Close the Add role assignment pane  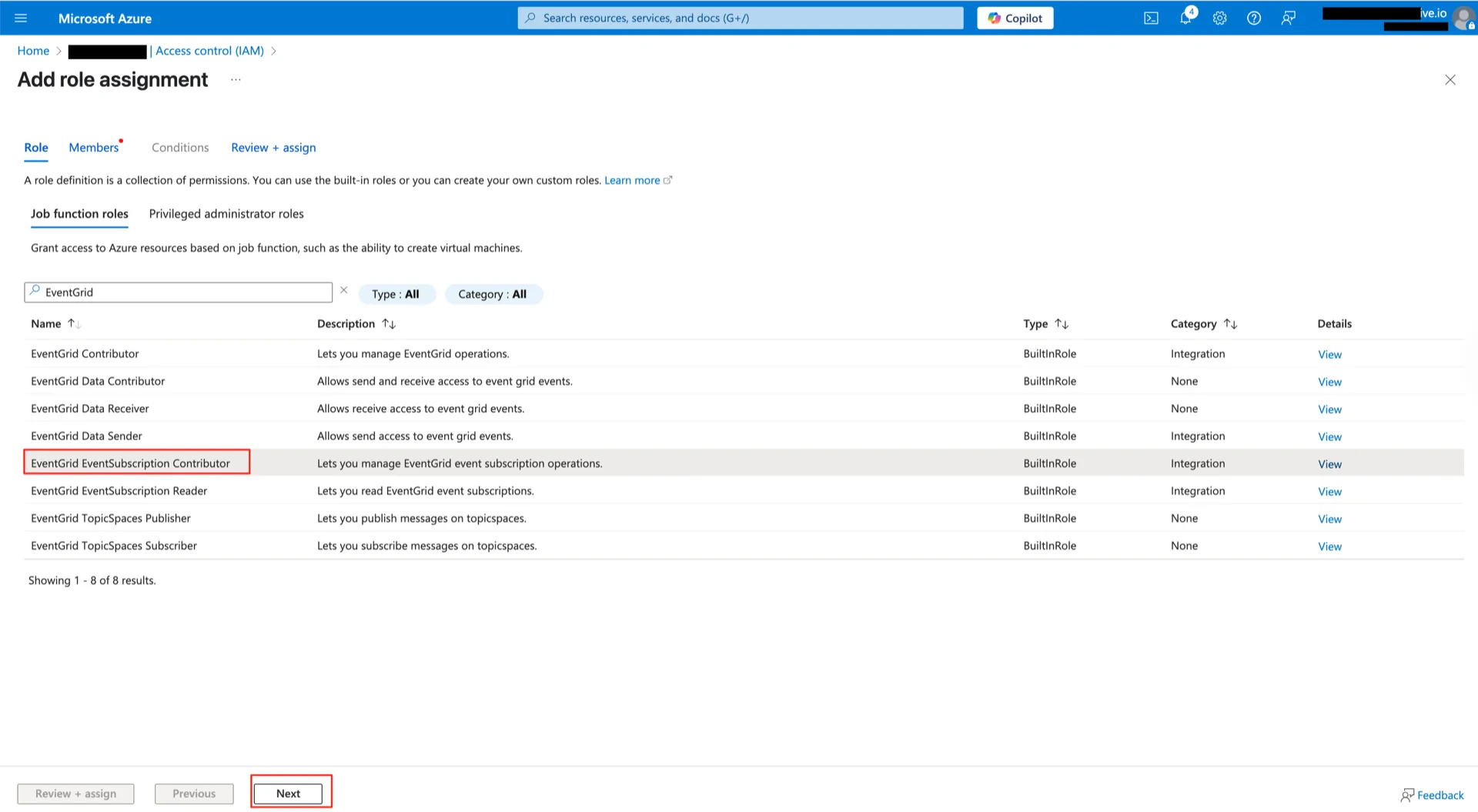point(1450,80)
